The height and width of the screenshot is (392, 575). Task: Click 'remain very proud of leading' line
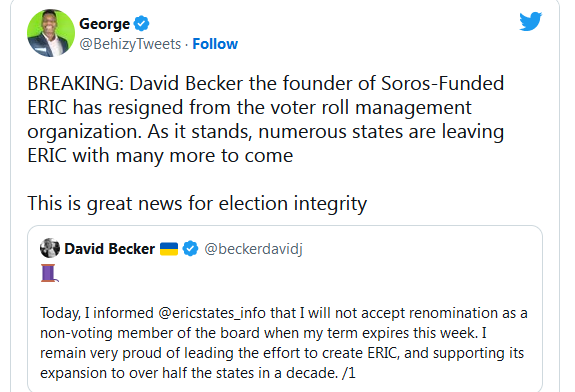click(282, 353)
